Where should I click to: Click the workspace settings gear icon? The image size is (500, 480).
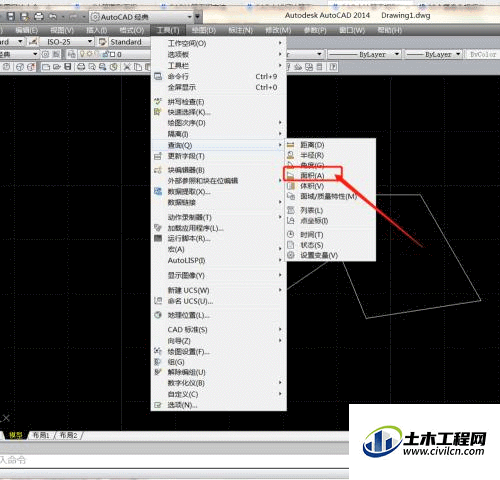[45, 54]
